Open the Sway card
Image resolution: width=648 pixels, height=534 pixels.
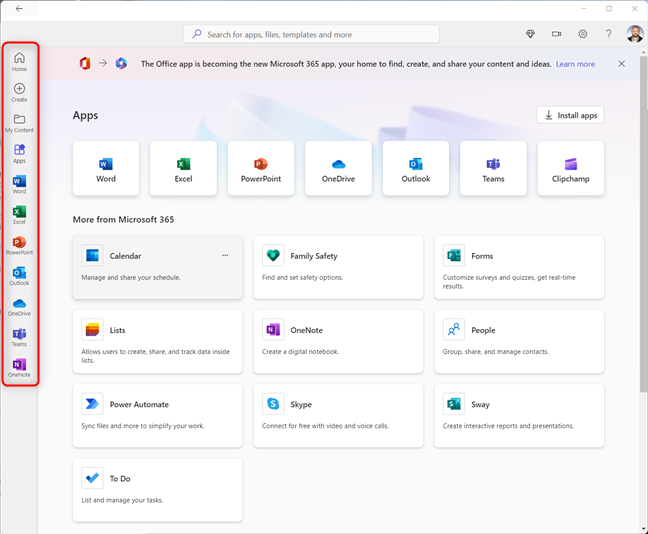(x=519, y=416)
